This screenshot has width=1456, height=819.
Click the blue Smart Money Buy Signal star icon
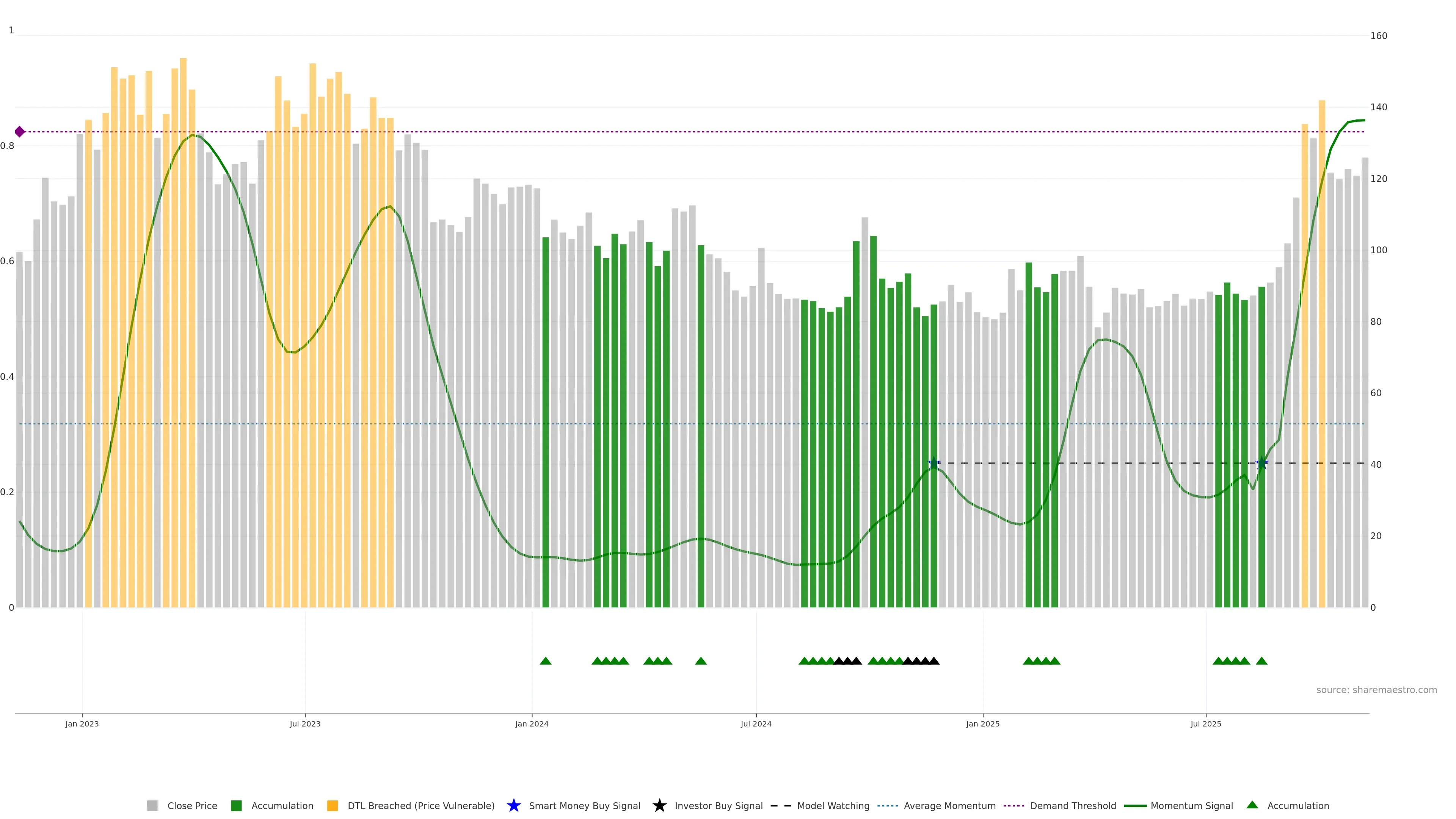pos(513,805)
